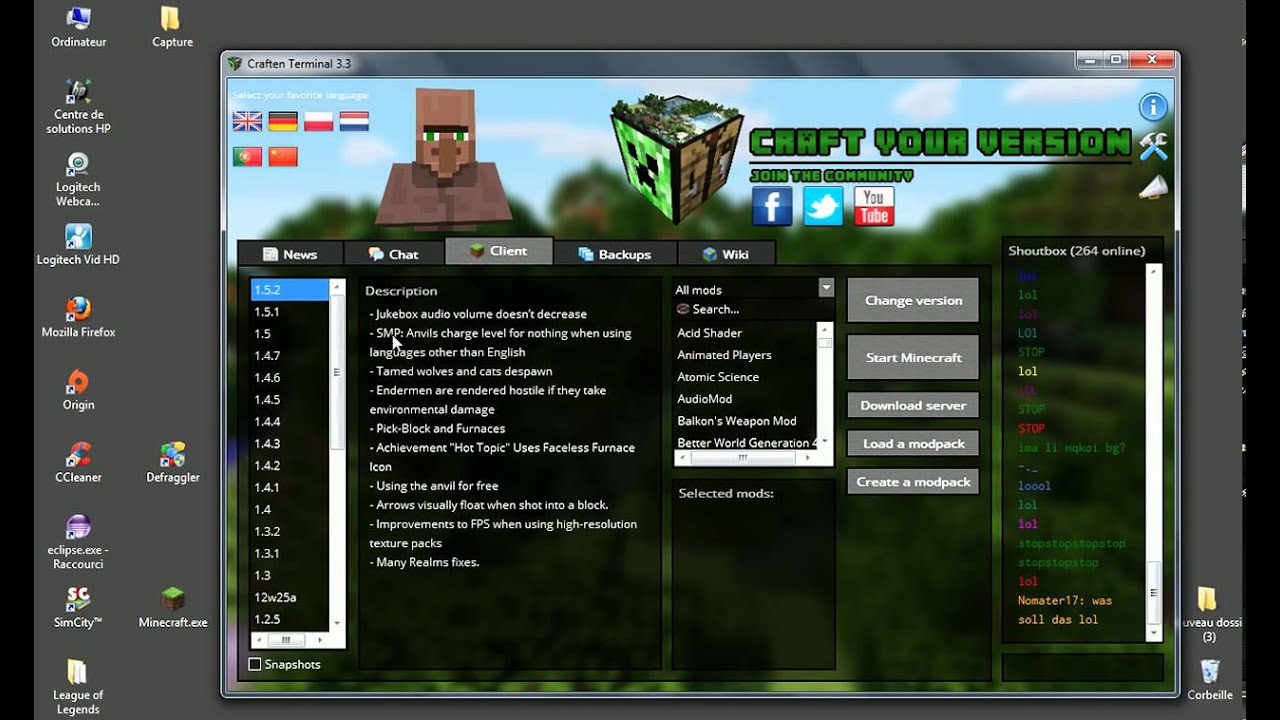The height and width of the screenshot is (720, 1280).
Task: Select AudioMod in mods list
Action: [x=746, y=399]
